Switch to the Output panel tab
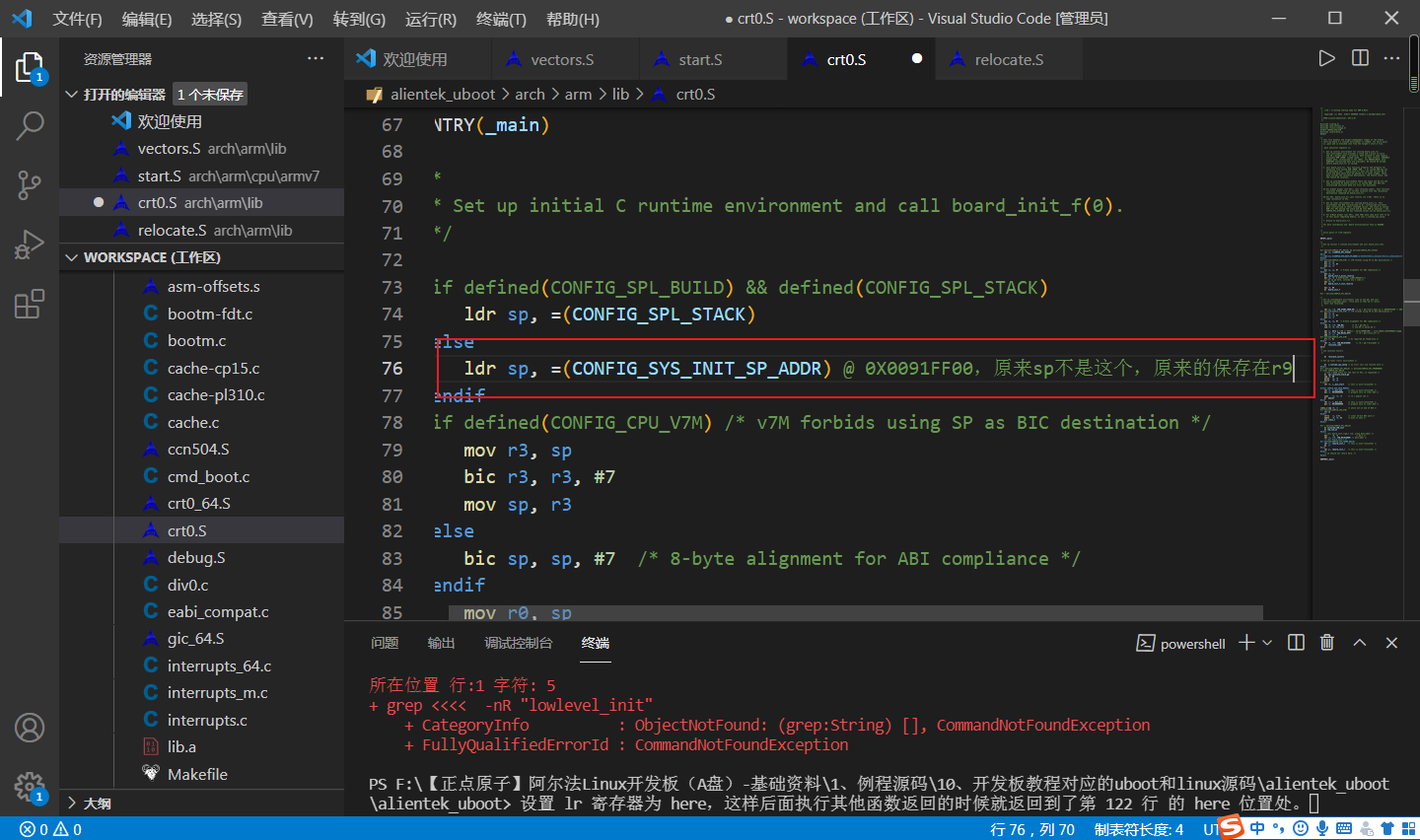The width and height of the screenshot is (1420, 840). [441, 643]
